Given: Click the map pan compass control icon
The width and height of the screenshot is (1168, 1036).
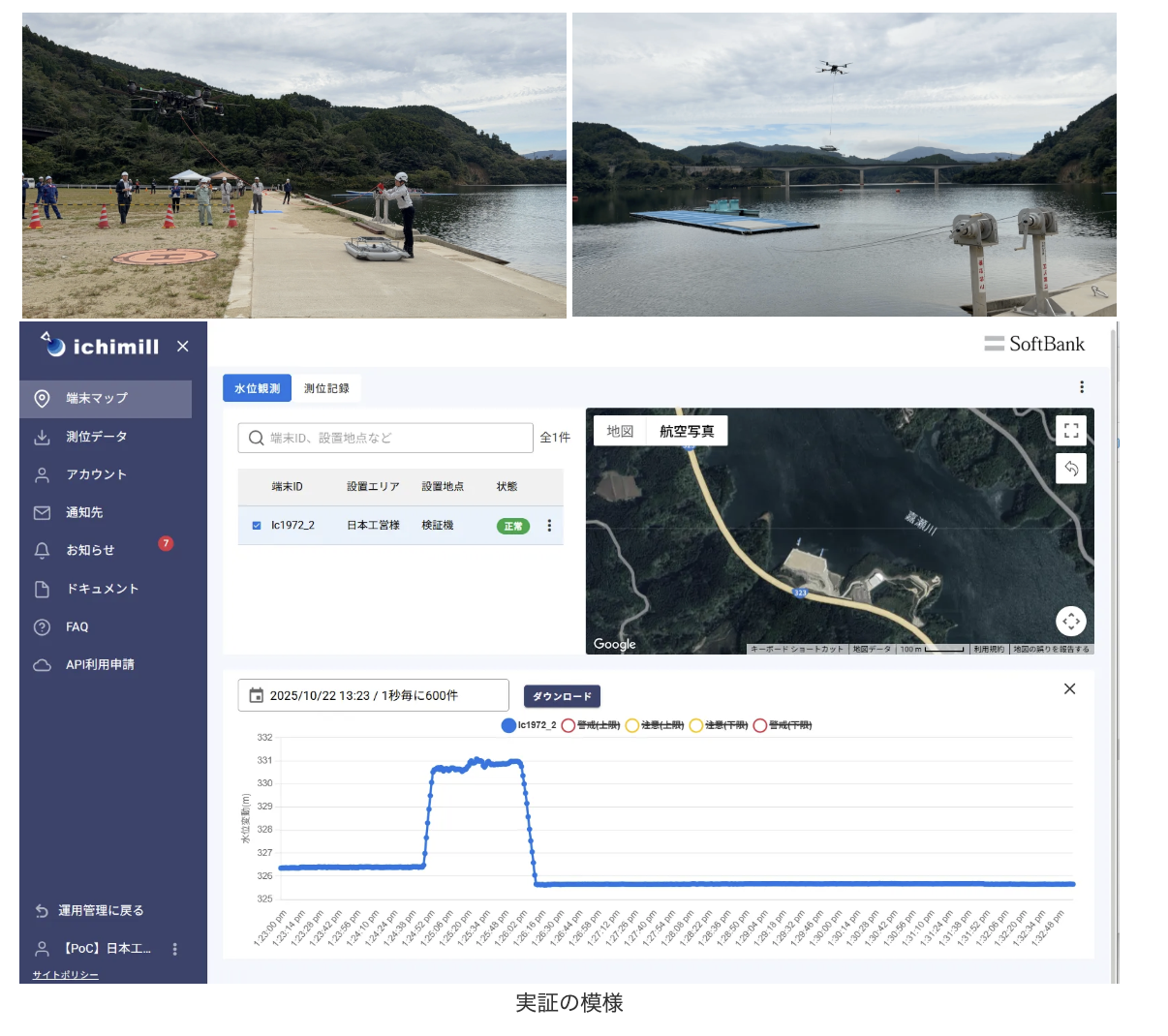Looking at the screenshot, I should [1070, 621].
